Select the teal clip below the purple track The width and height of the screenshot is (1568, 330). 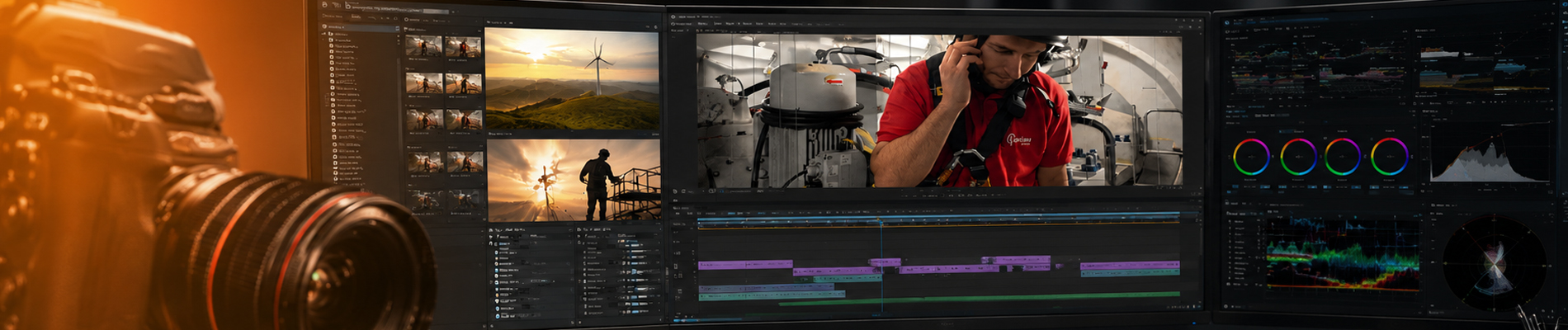point(847,279)
